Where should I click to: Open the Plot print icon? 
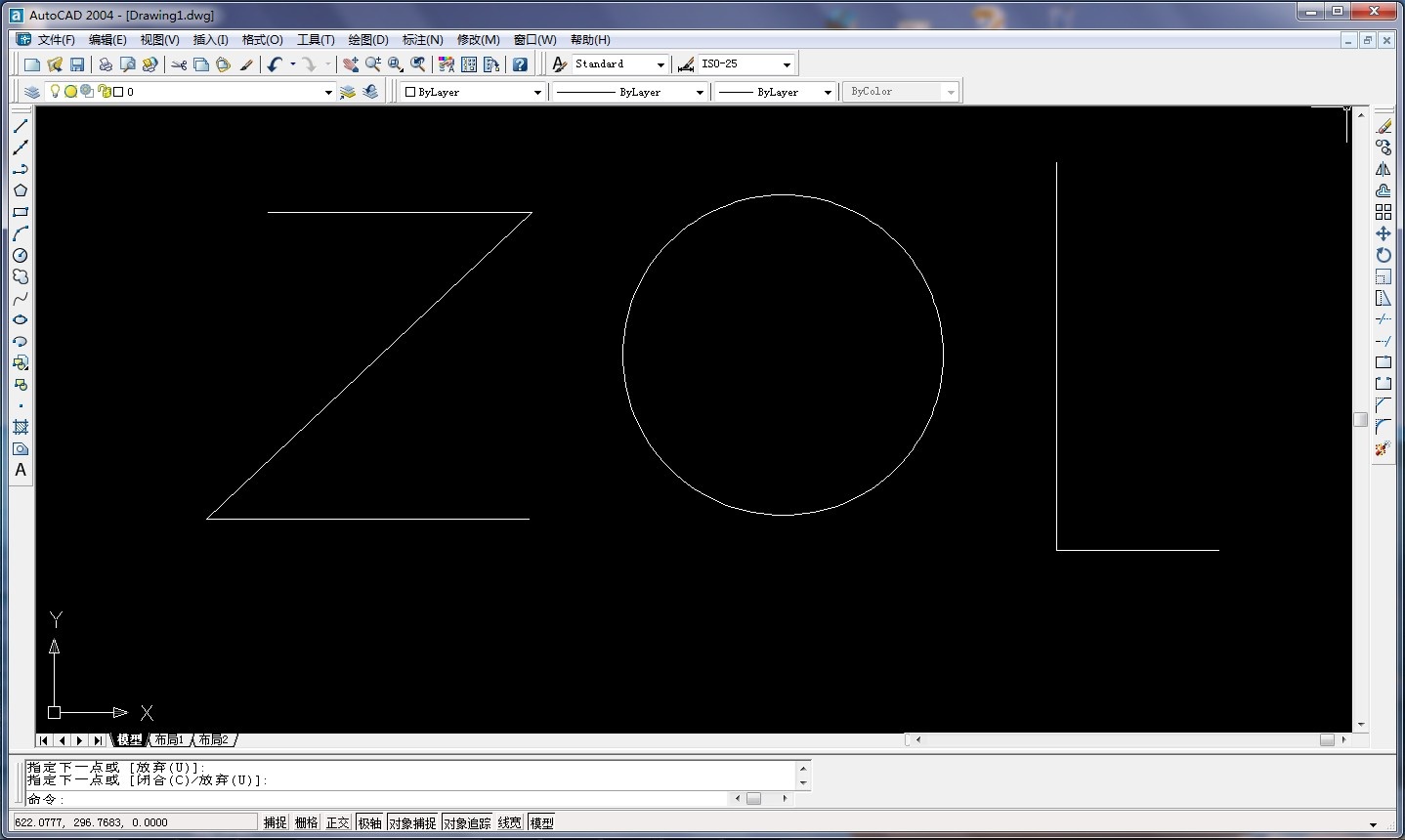click(106, 64)
